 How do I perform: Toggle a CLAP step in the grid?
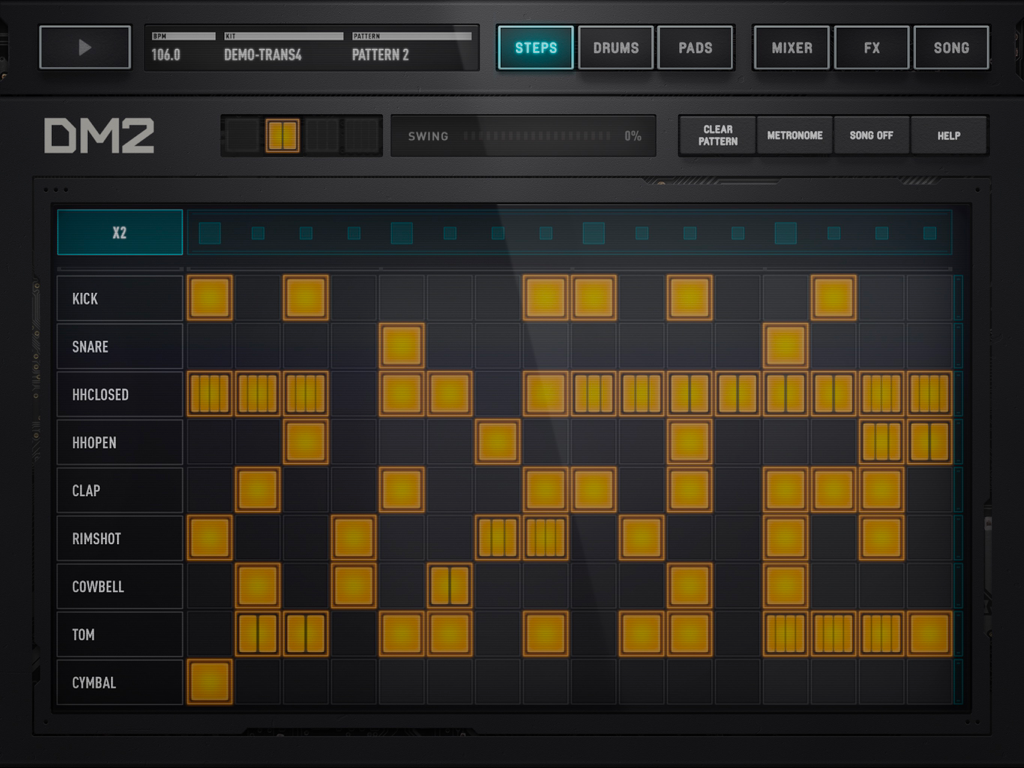click(257, 490)
